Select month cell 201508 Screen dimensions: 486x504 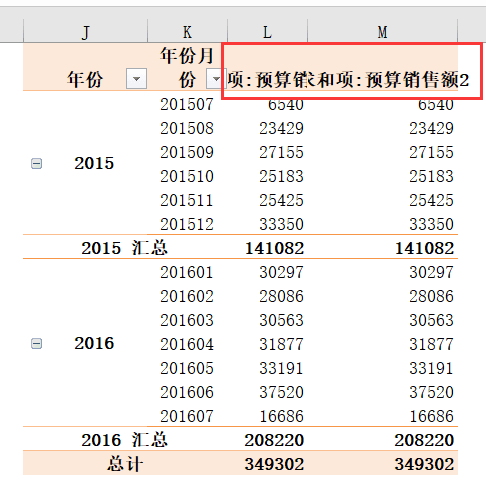click(x=187, y=128)
